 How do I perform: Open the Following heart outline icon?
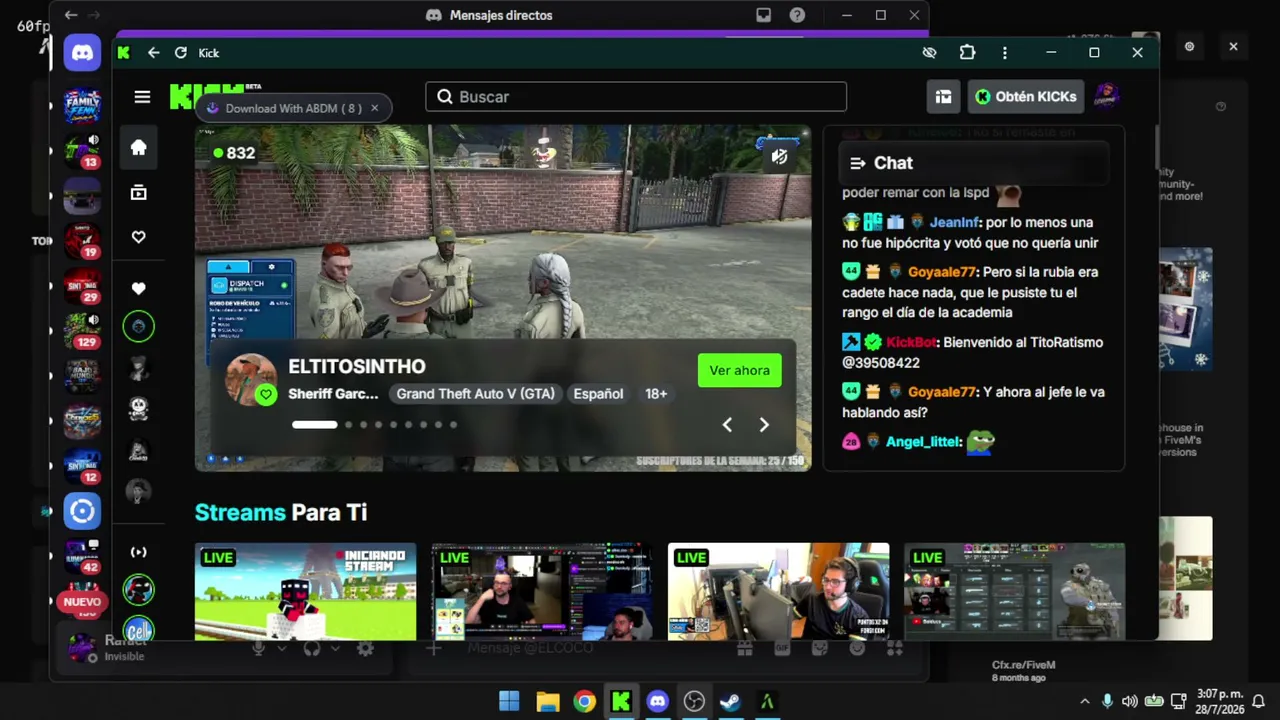pyautogui.click(x=139, y=237)
